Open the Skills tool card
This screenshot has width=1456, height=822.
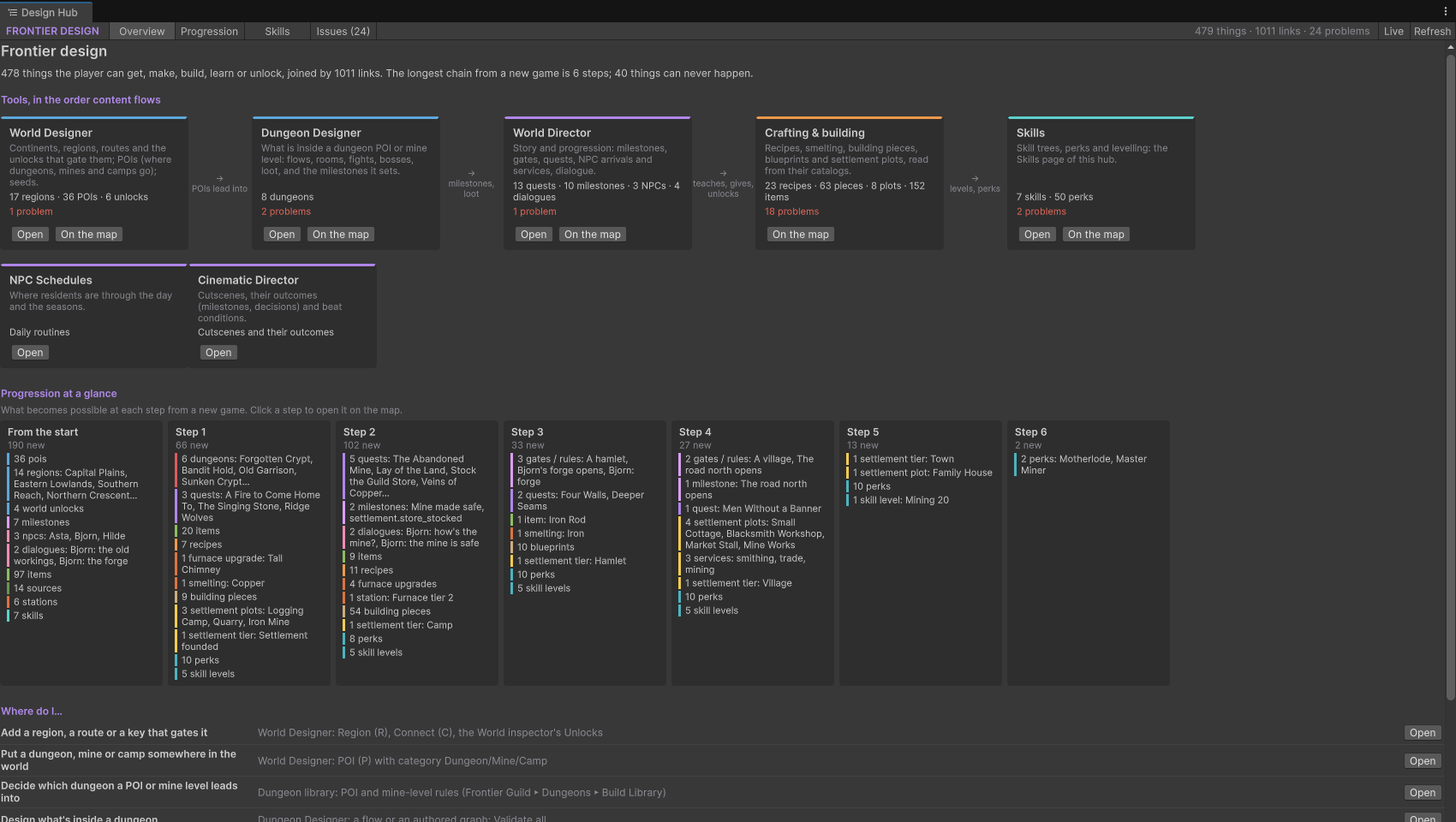tap(1037, 235)
